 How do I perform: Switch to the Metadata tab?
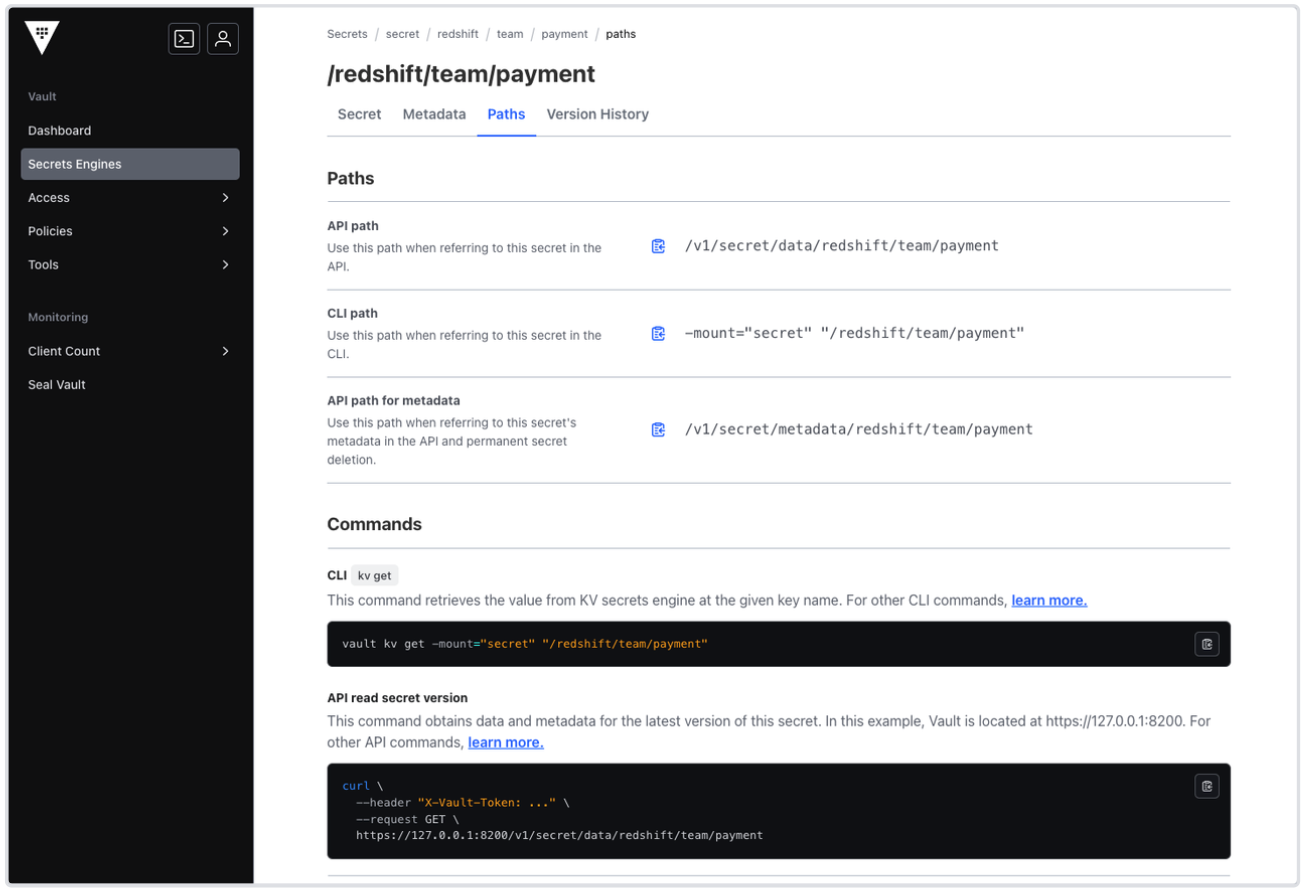[434, 114]
